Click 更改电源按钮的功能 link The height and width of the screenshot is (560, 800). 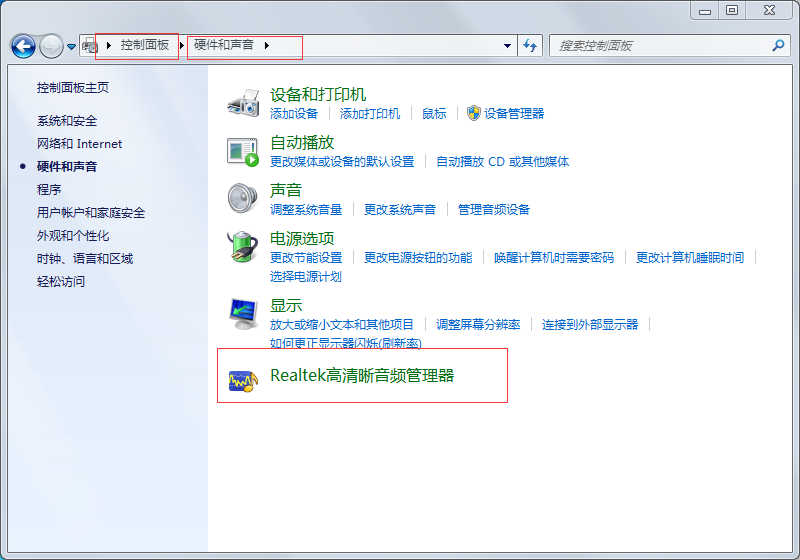point(418,257)
